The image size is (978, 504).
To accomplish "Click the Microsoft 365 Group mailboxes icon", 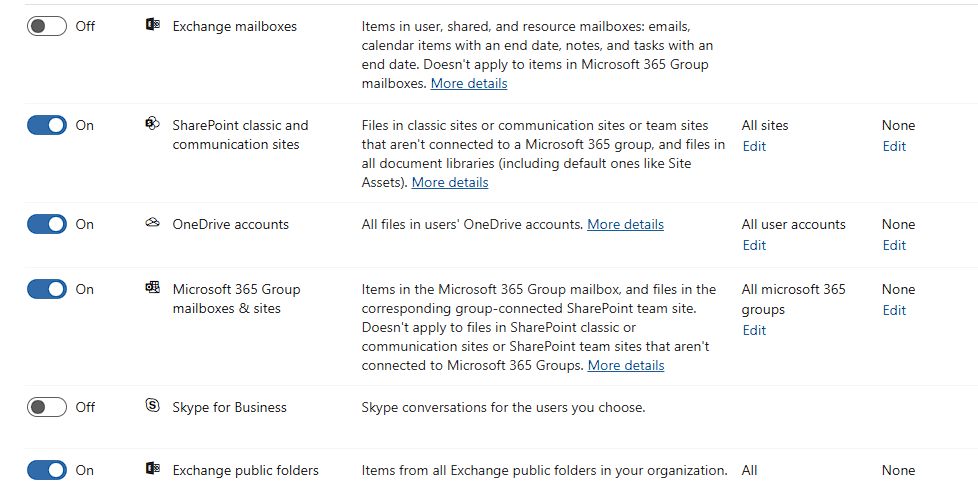I will (153, 287).
